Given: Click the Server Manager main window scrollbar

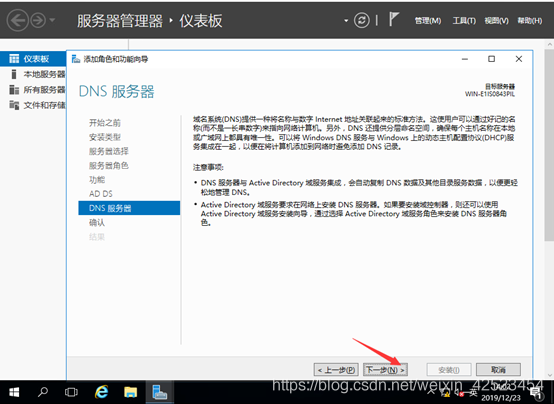Looking at the screenshot, I should [549, 145].
